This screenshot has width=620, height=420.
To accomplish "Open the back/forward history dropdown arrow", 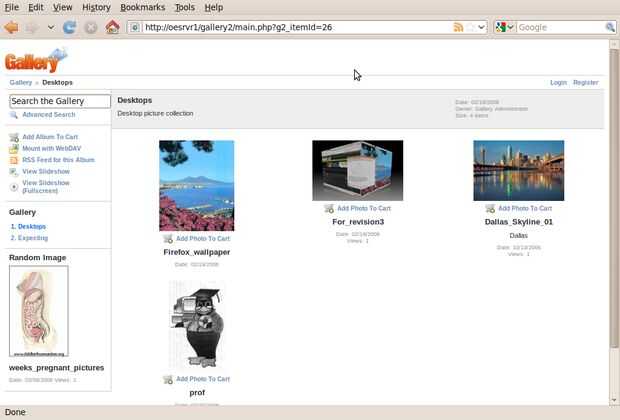I will point(51,27).
